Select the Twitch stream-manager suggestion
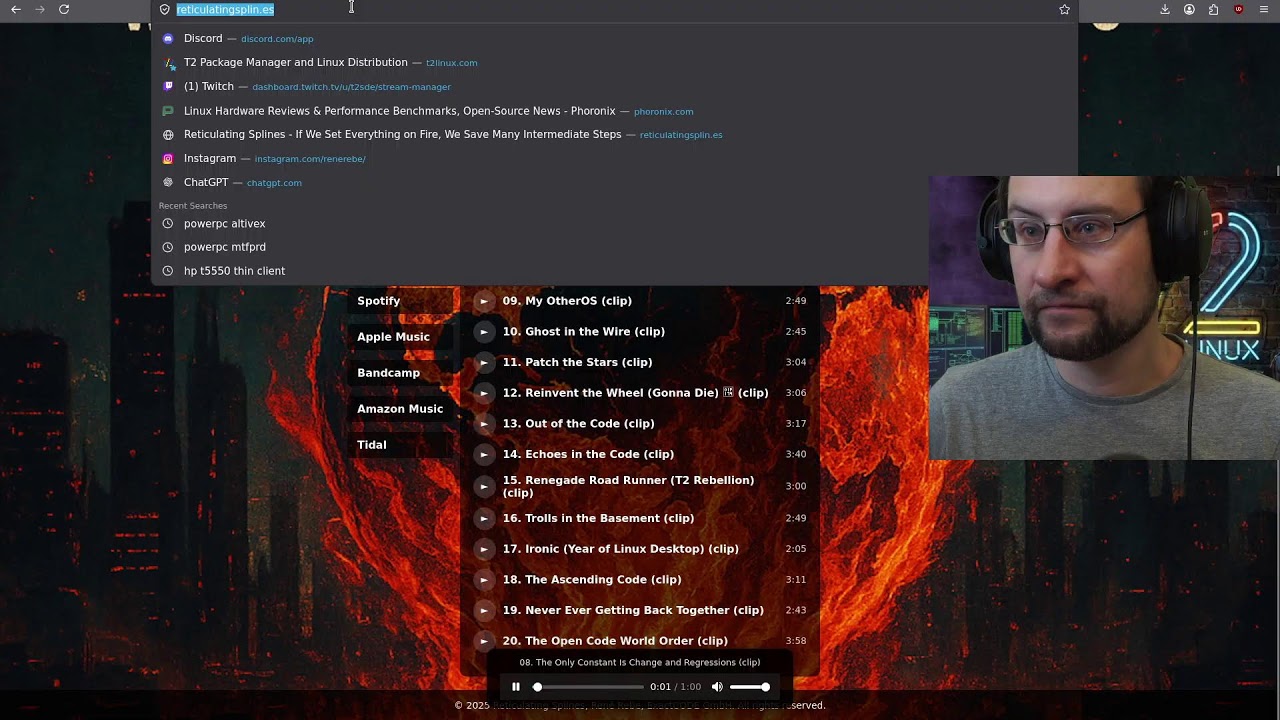 (614, 86)
